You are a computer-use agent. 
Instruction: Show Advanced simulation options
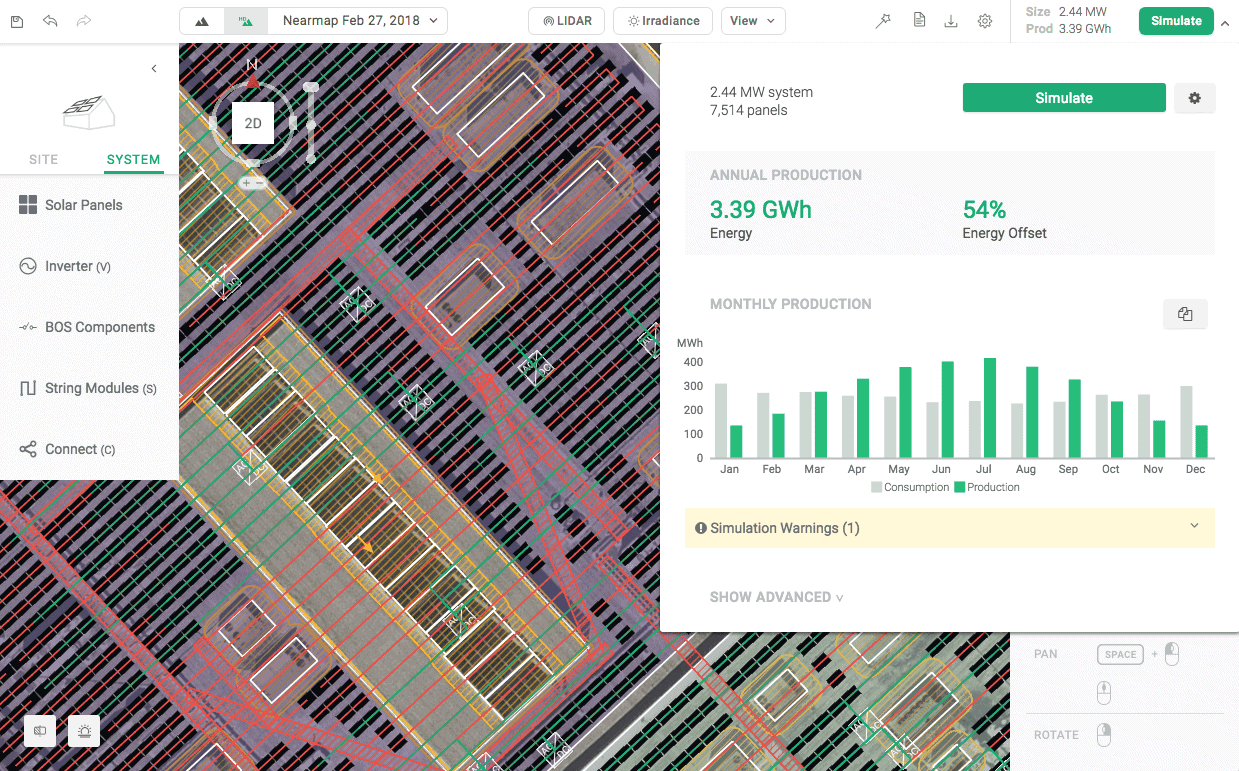tap(776, 597)
